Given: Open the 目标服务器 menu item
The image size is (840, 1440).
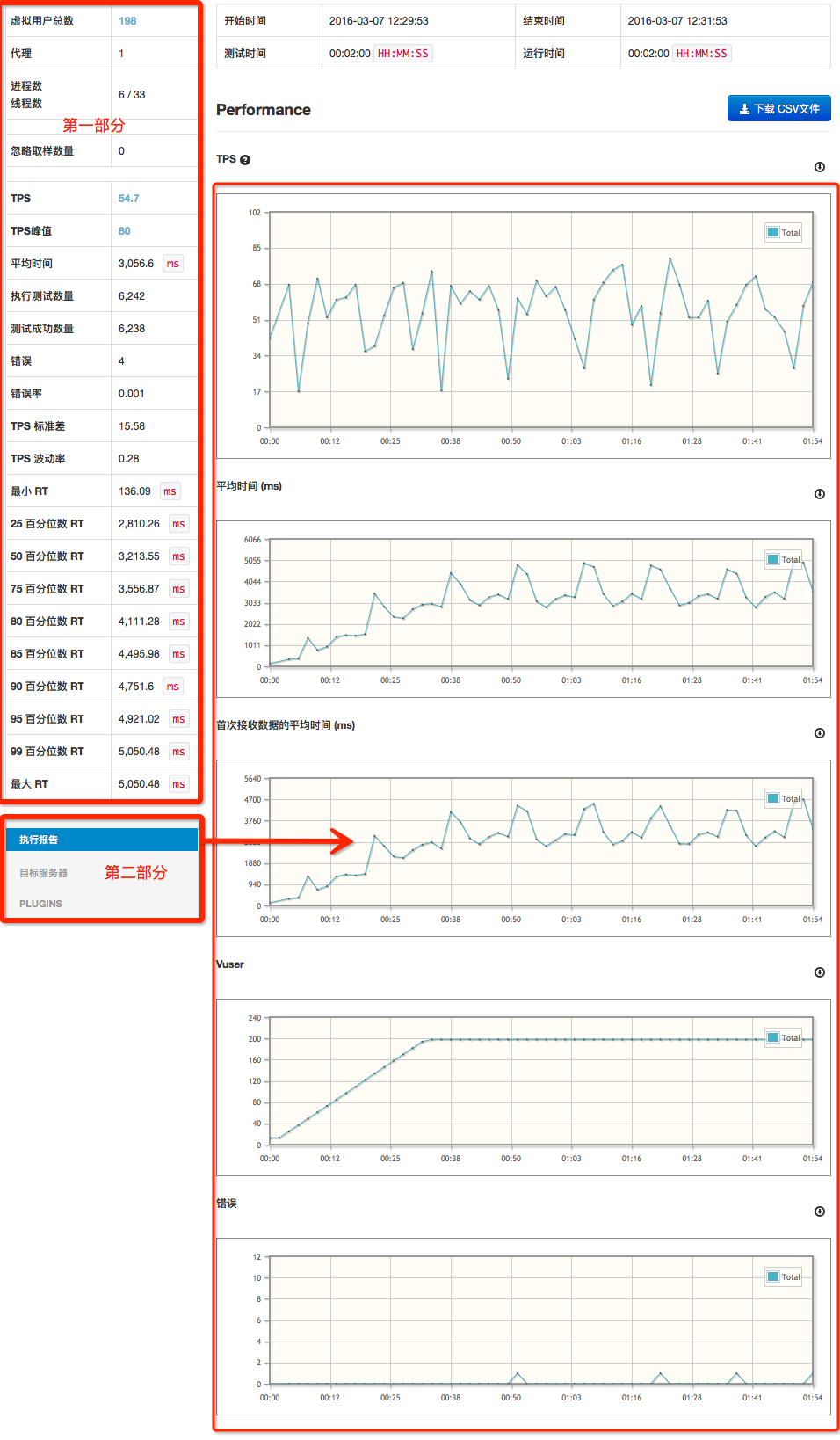Looking at the screenshot, I should point(44,873).
